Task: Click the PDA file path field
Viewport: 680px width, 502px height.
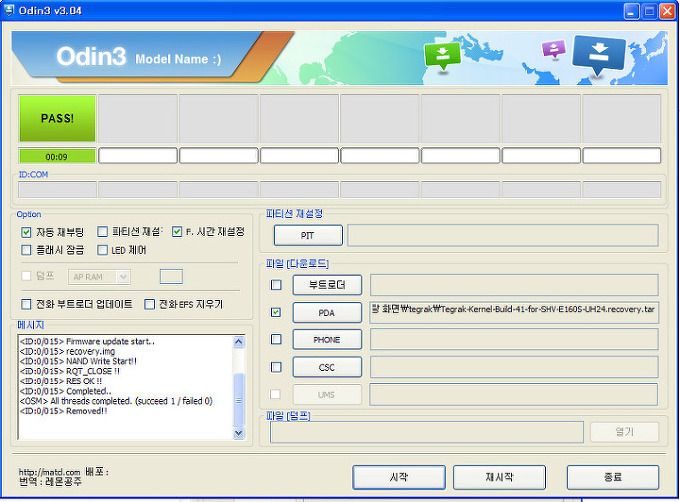Action: coord(514,313)
